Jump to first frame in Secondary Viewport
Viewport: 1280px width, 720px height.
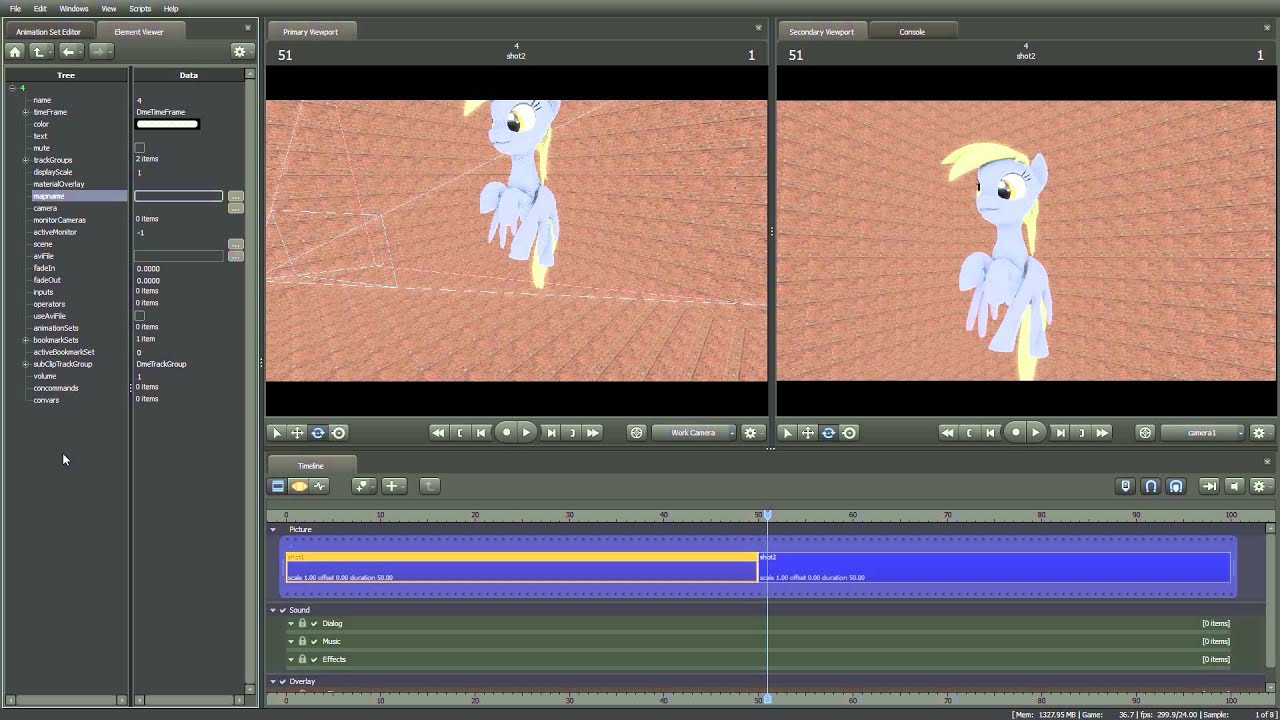(x=947, y=433)
